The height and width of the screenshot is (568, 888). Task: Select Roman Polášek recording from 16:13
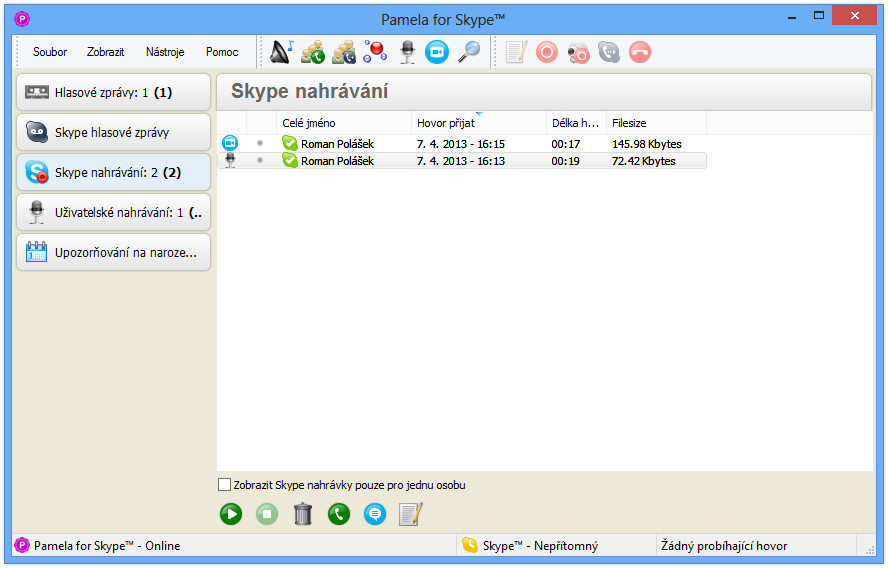coord(462,161)
